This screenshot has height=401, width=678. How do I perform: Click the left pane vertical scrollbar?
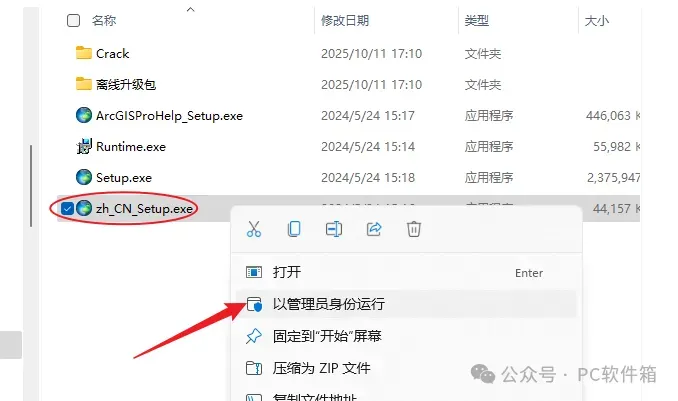click(31, 186)
